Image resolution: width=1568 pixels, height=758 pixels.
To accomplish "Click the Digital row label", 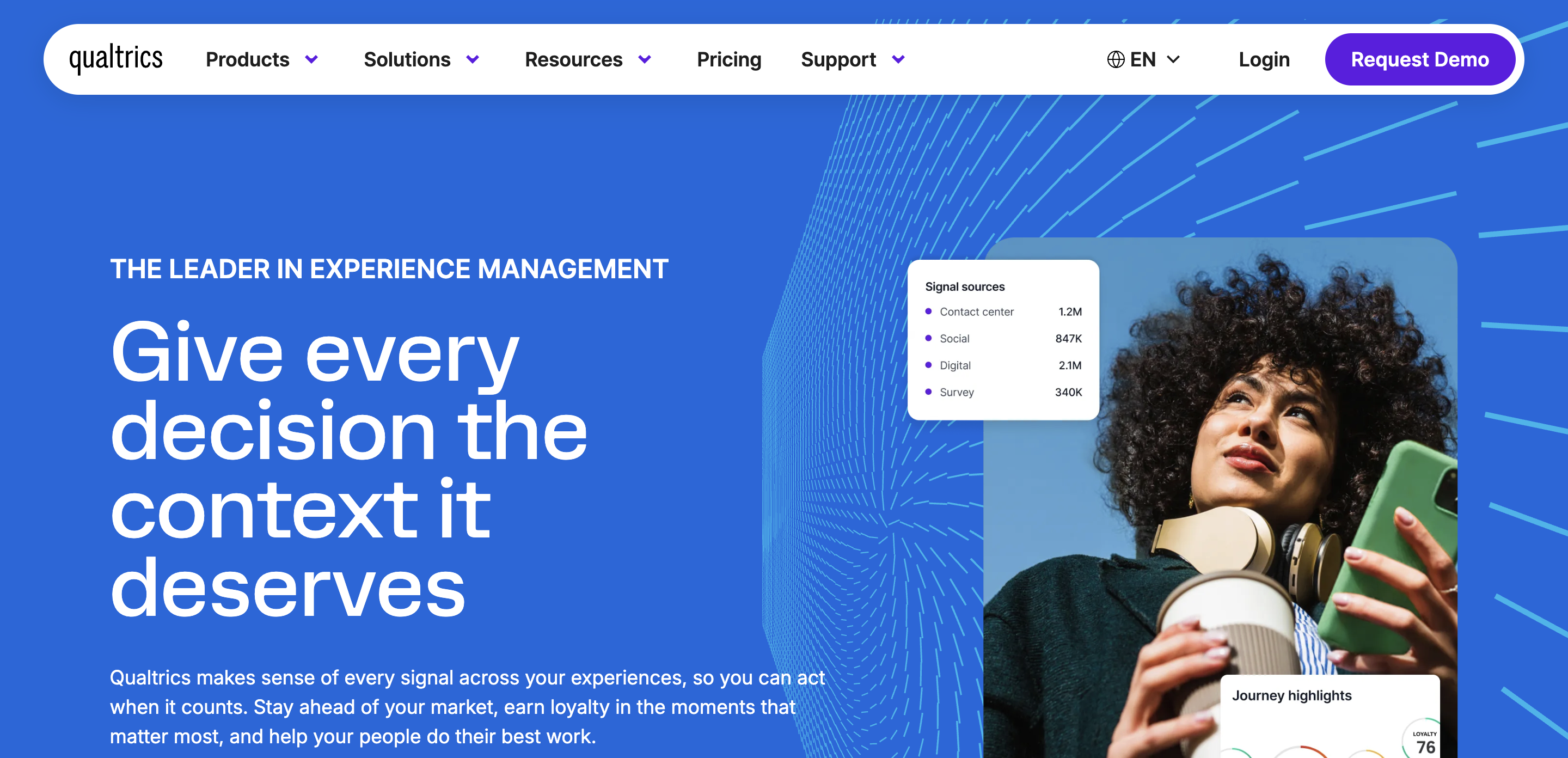I will [x=955, y=365].
